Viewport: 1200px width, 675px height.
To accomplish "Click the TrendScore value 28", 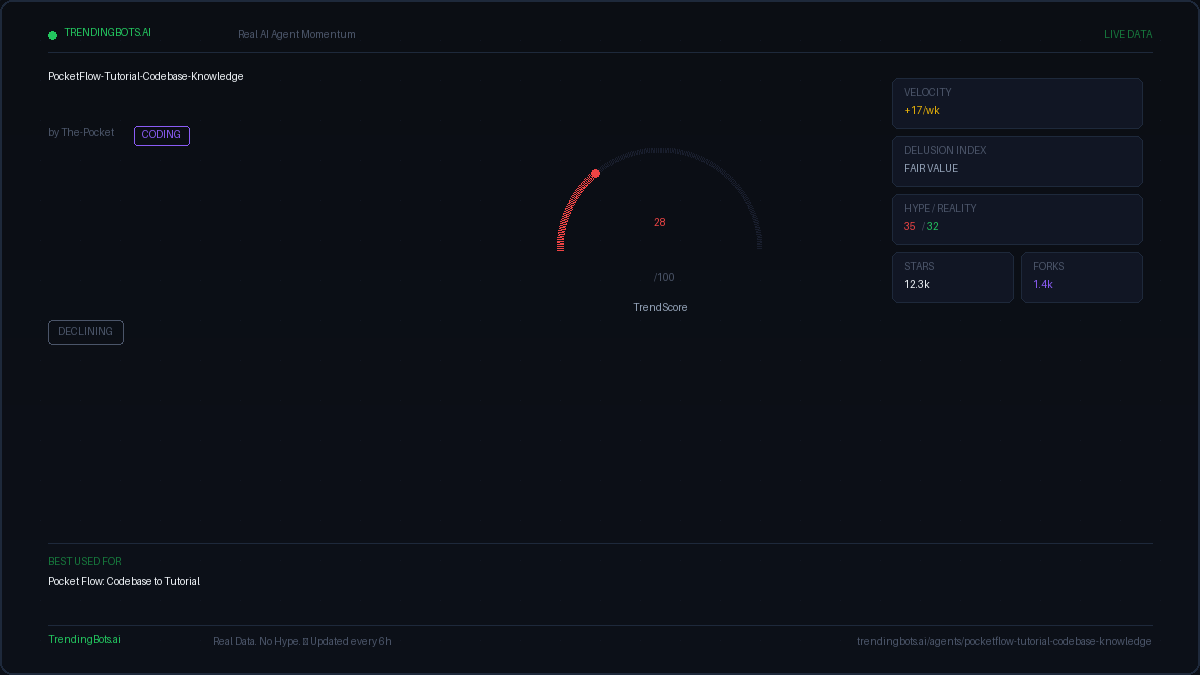I will 660,222.
